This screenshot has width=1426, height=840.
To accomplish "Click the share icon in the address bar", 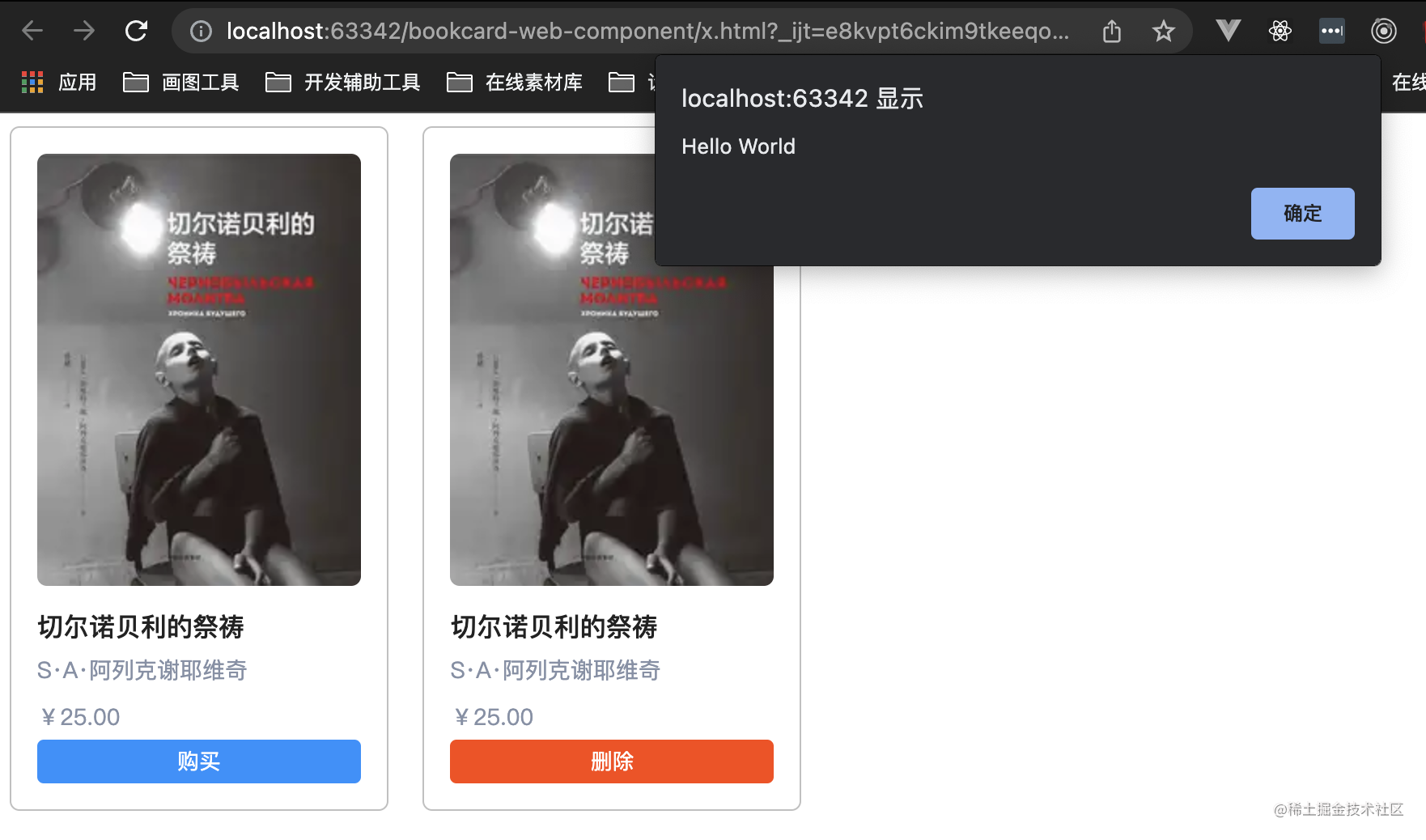I will point(1112,31).
